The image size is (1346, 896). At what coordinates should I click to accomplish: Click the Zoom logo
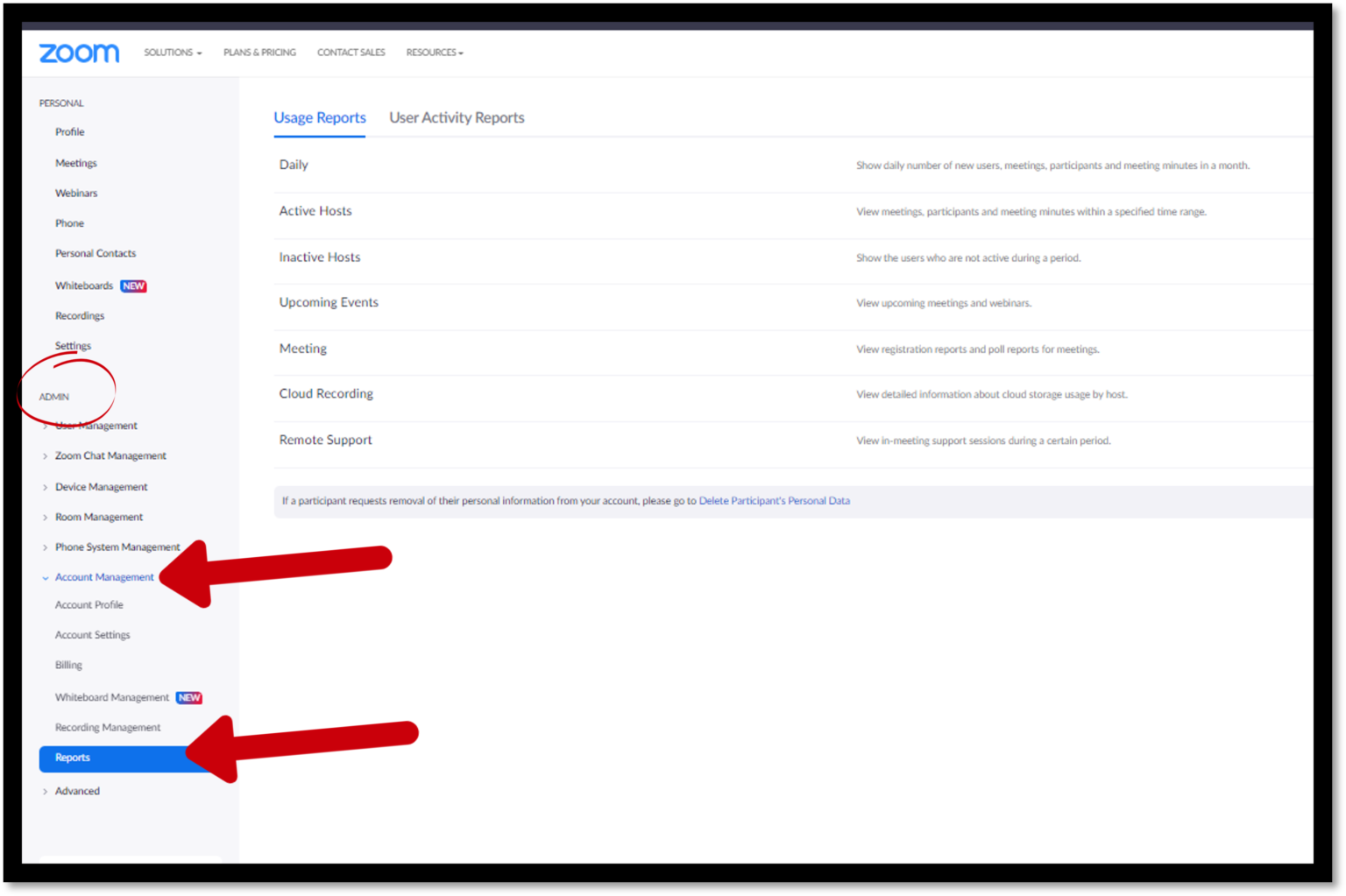click(78, 53)
